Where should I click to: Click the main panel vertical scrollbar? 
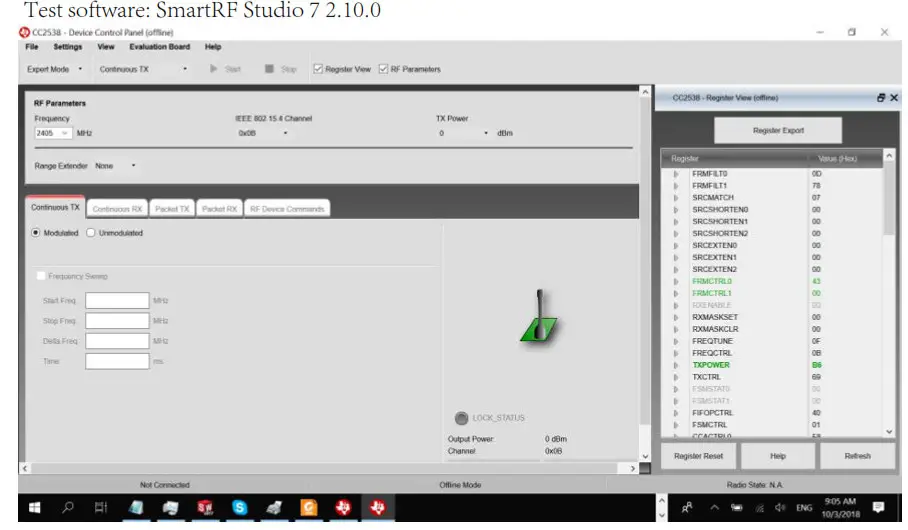(645, 261)
